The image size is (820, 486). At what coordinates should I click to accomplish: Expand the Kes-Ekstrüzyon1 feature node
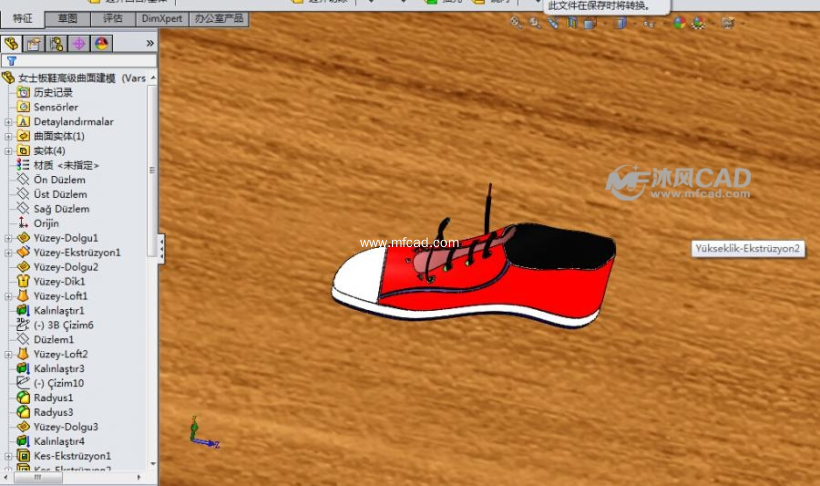[8, 456]
